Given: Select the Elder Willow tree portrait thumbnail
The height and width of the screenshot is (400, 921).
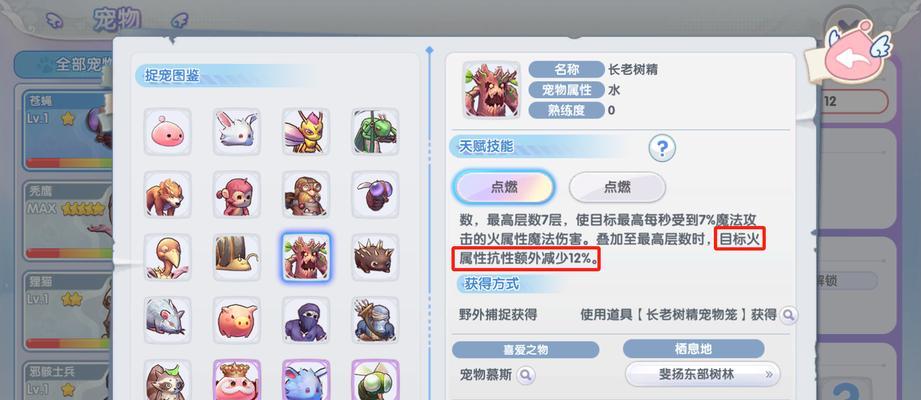Looking at the screenshot, I should pyautogui.click(x=492, y=90).
